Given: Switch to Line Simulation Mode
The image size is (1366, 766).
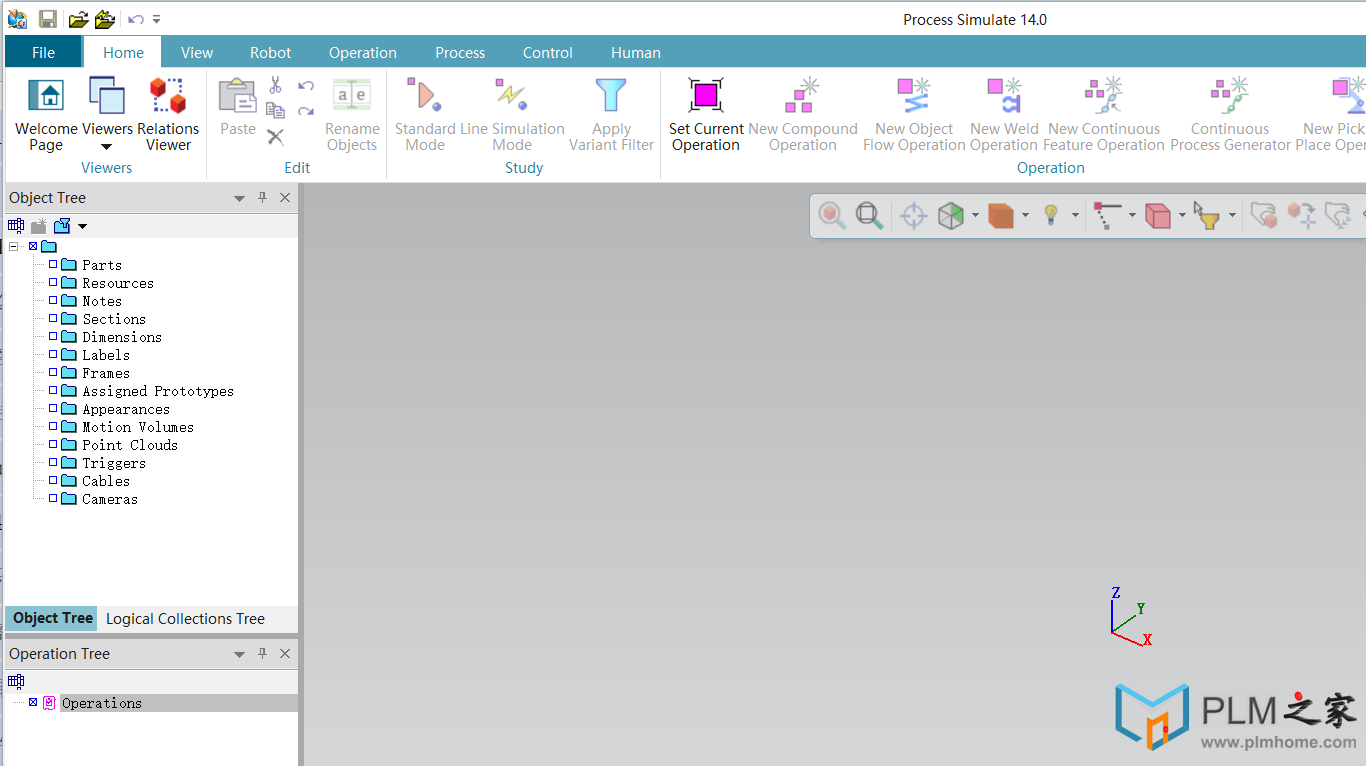Looking at the screenshot, I should coord(512,114).
